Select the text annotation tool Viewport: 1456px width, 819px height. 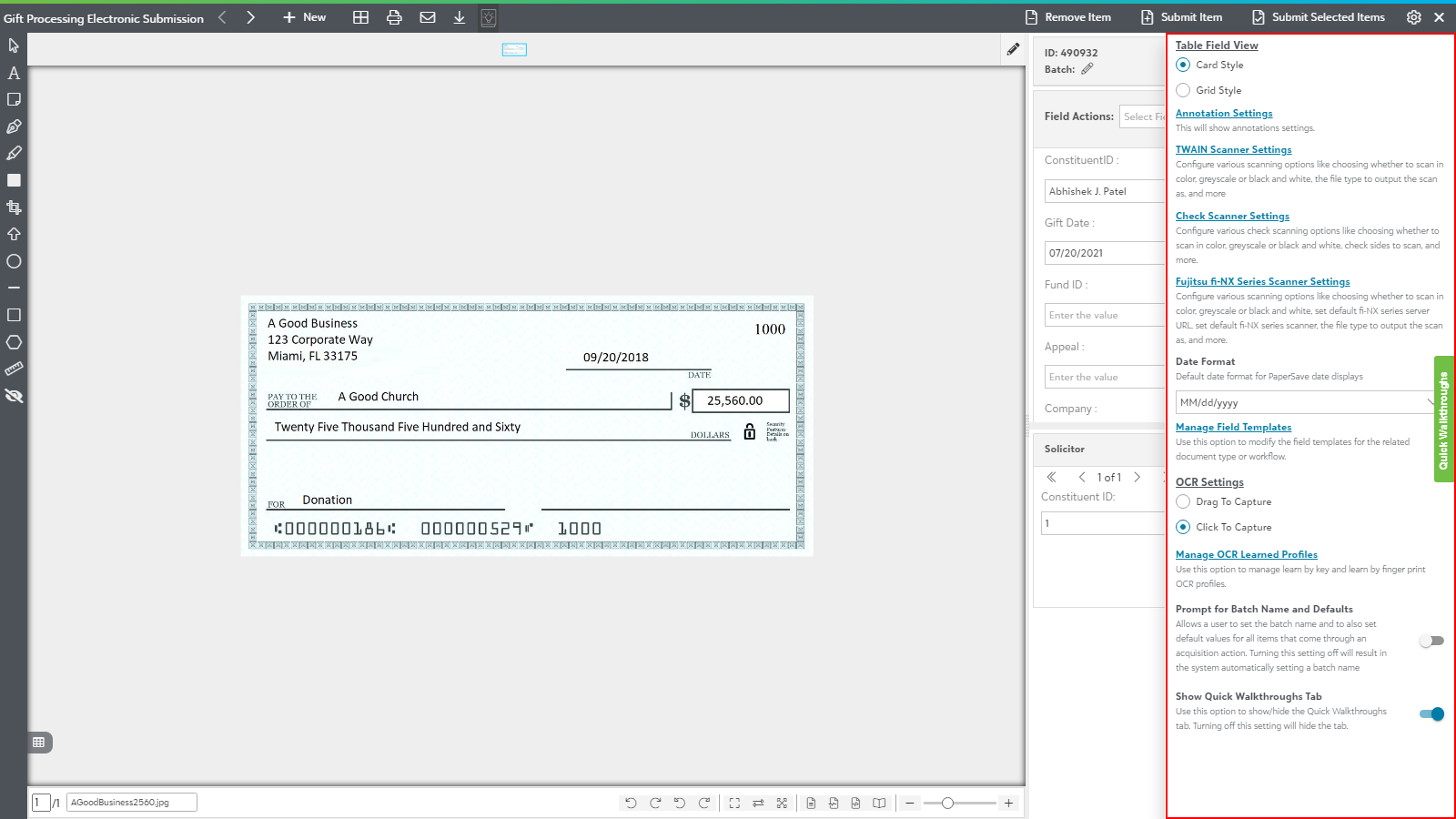tap(14, 73)
